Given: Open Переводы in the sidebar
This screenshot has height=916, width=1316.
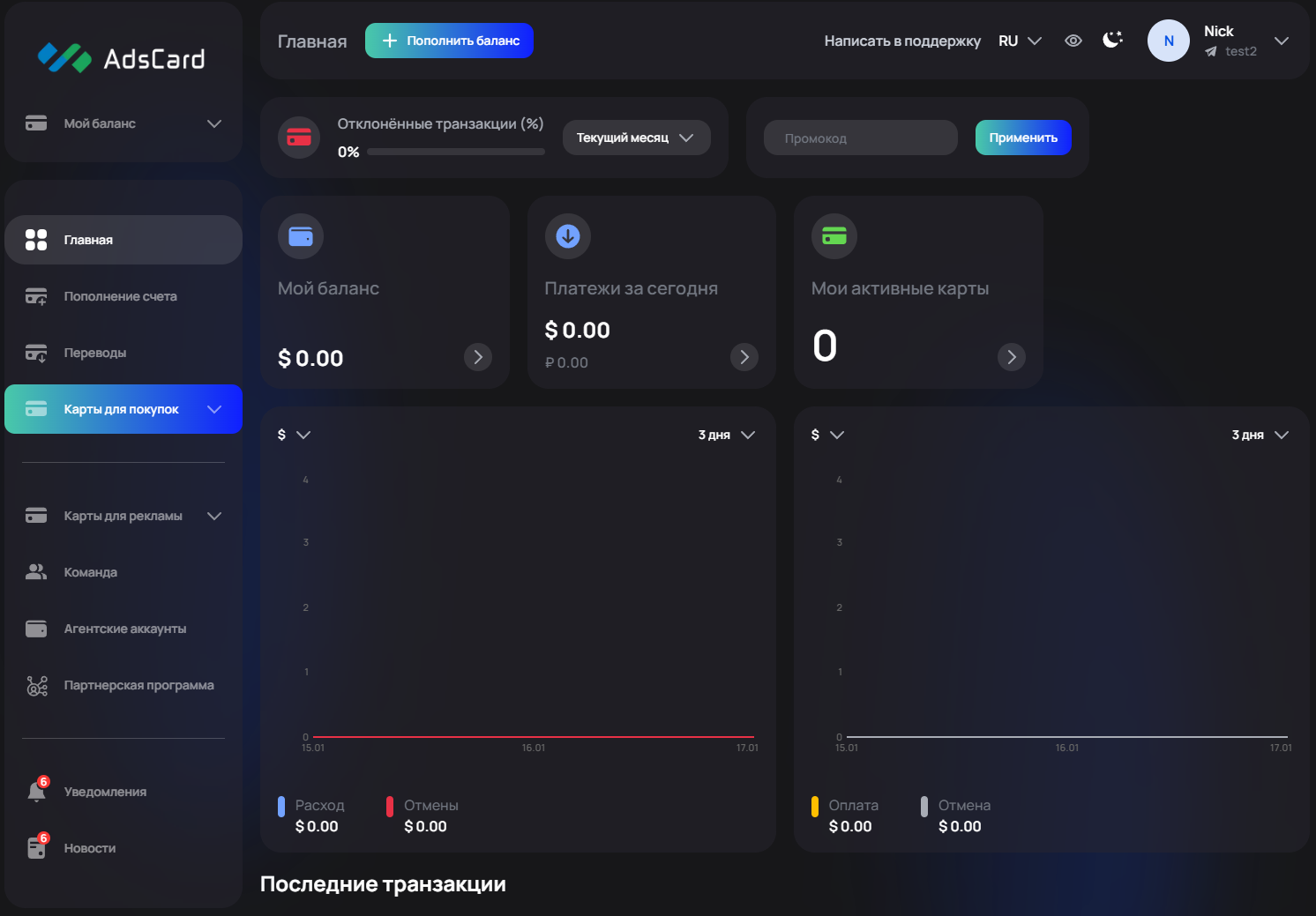Looking at the screenshot, I should pos(123,353).
